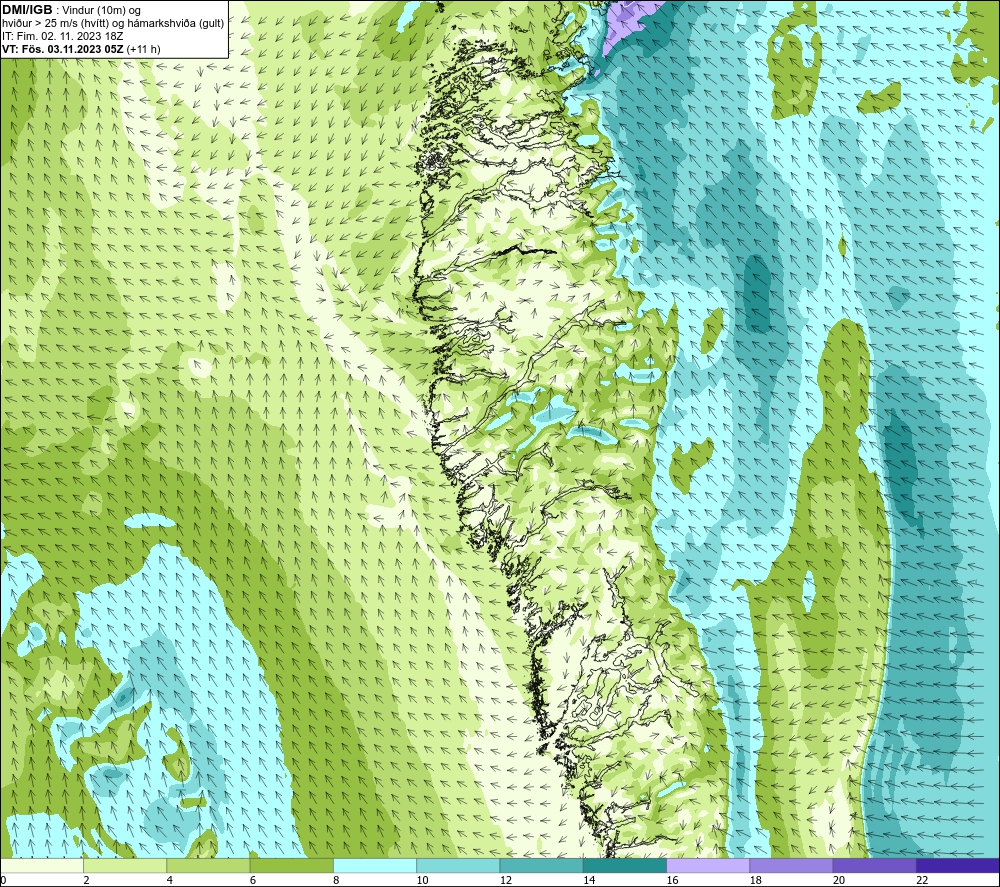Click the 'Vindur (10m) og' label
1000x887 pixels.
101,11
